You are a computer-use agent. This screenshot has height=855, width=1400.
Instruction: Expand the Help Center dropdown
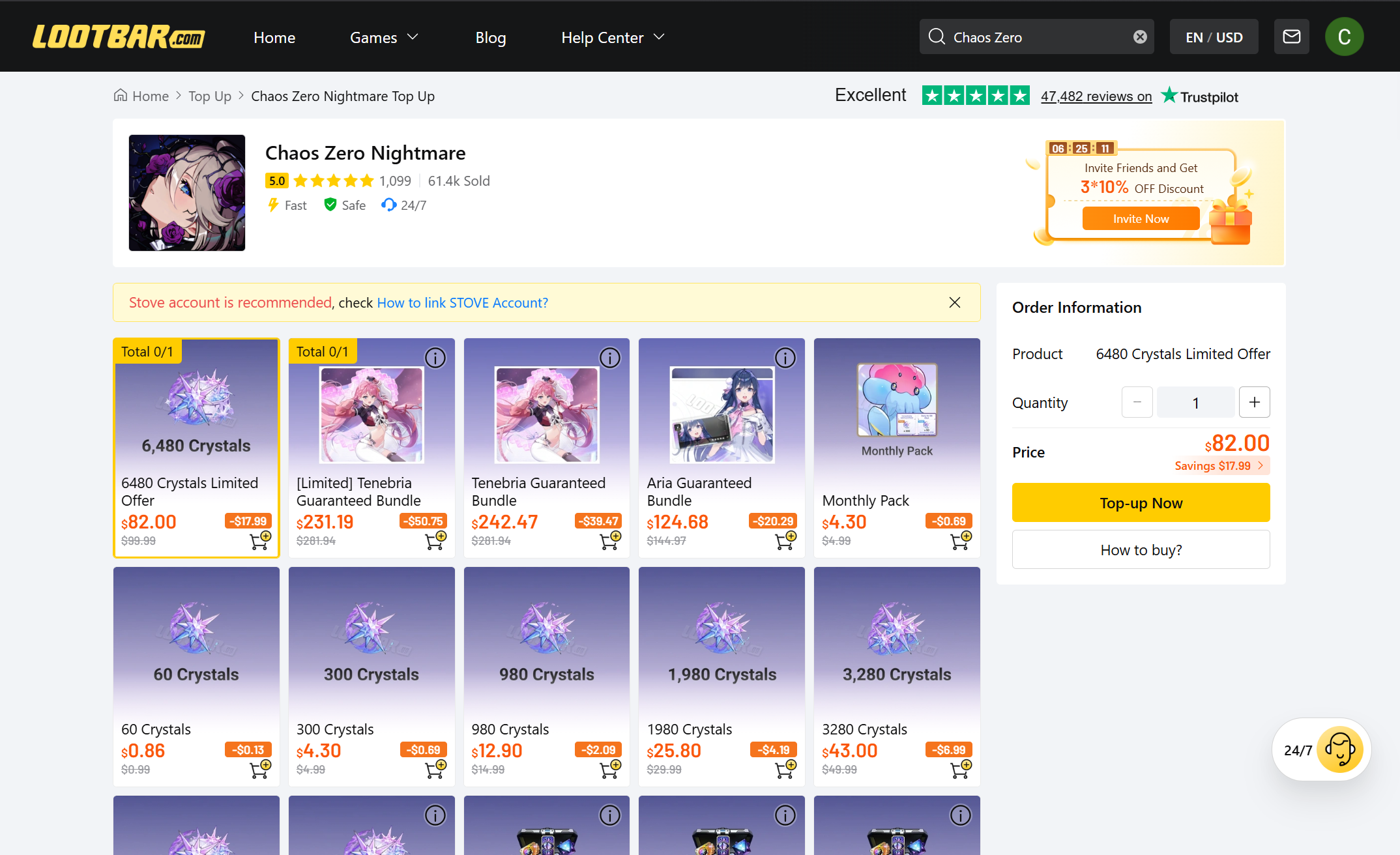(613, 37)
